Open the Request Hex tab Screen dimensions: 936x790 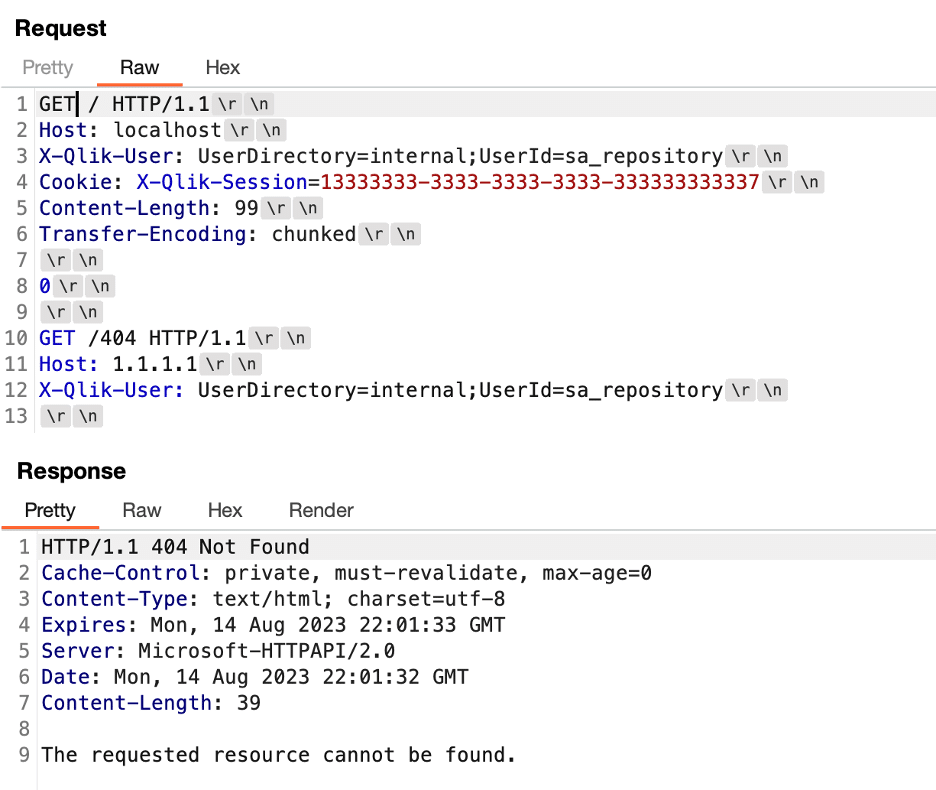tap(223, 67)
